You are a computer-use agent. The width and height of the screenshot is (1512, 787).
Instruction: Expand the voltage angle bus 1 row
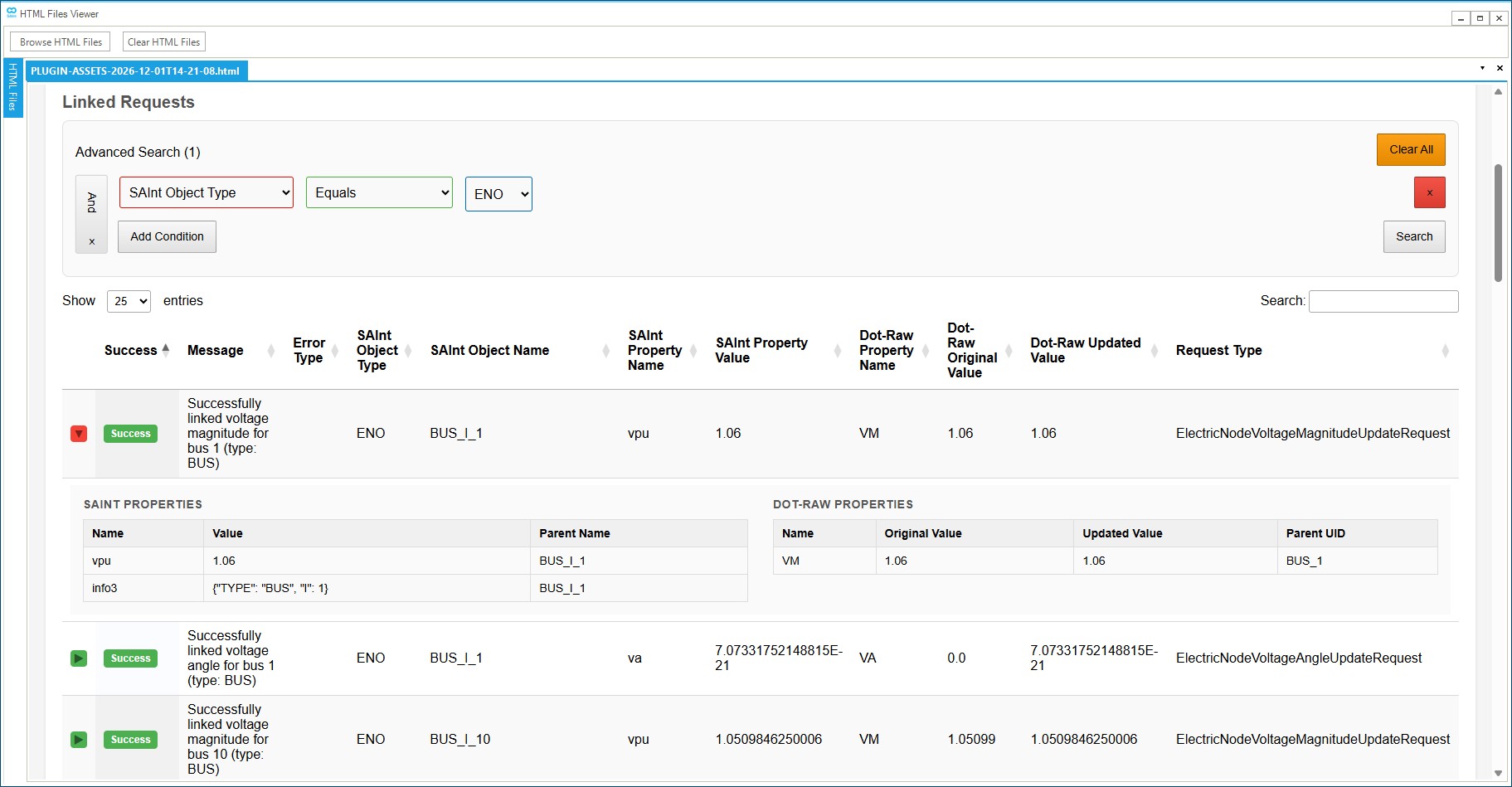(x=79, y=658)
